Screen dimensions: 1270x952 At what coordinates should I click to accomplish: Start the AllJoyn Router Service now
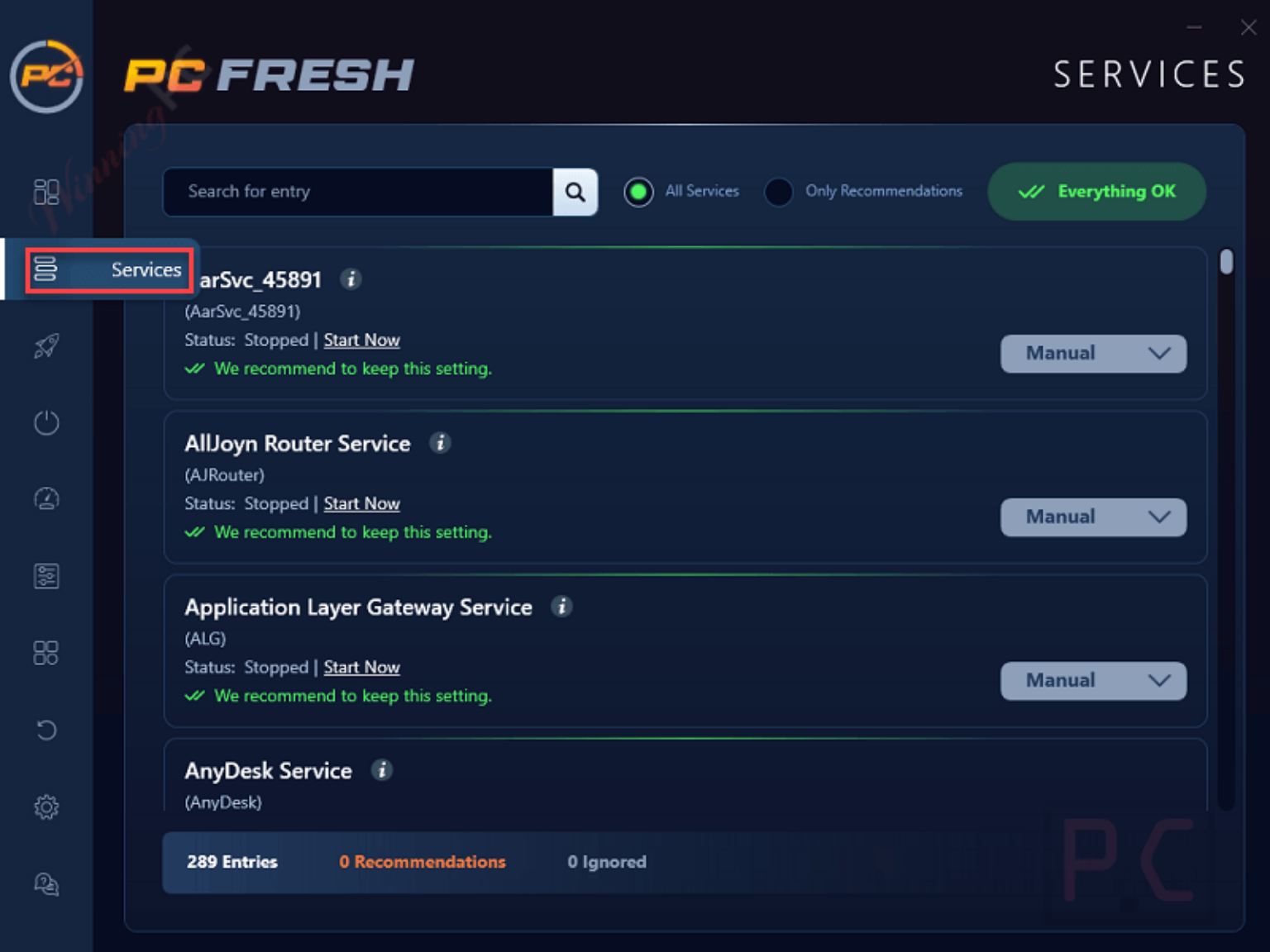click(x=361, y=503)
